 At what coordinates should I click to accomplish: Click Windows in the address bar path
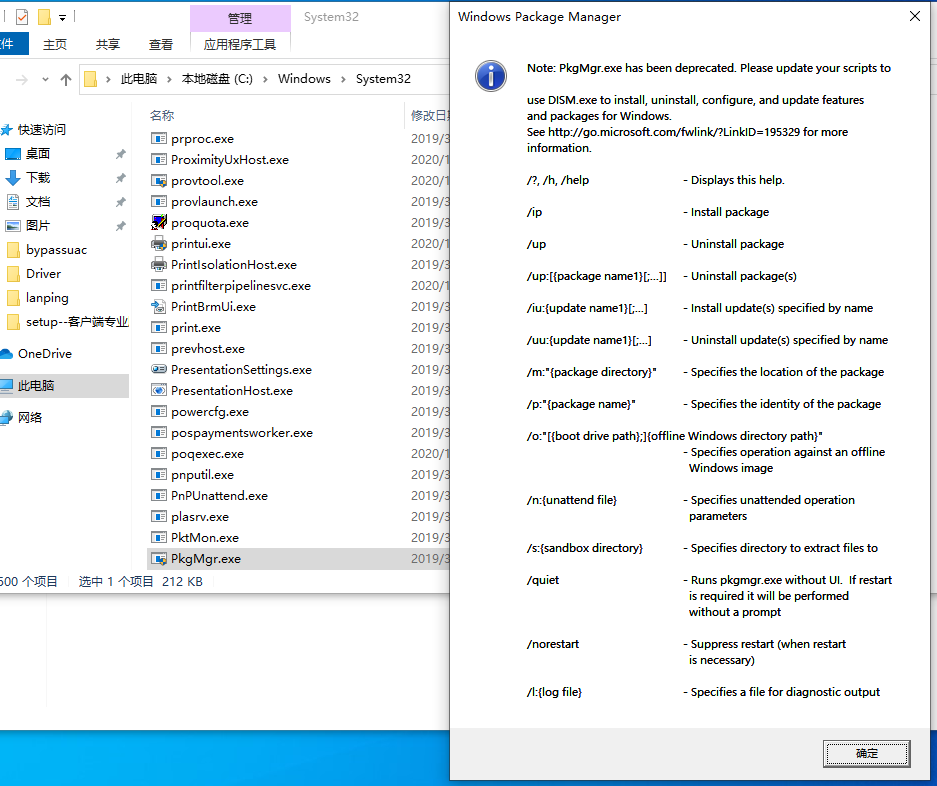(x=304, y=79)
